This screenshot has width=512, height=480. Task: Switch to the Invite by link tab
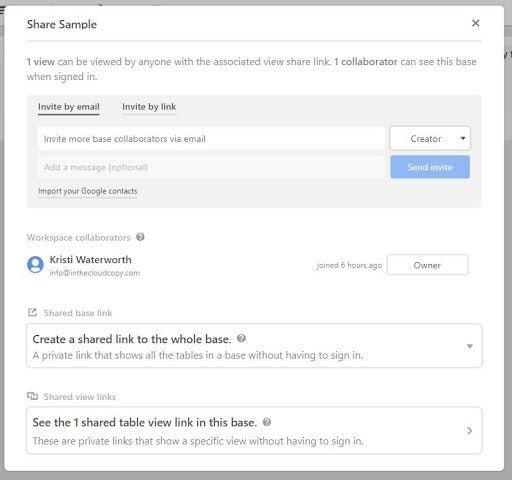click(x=149, y=107)
